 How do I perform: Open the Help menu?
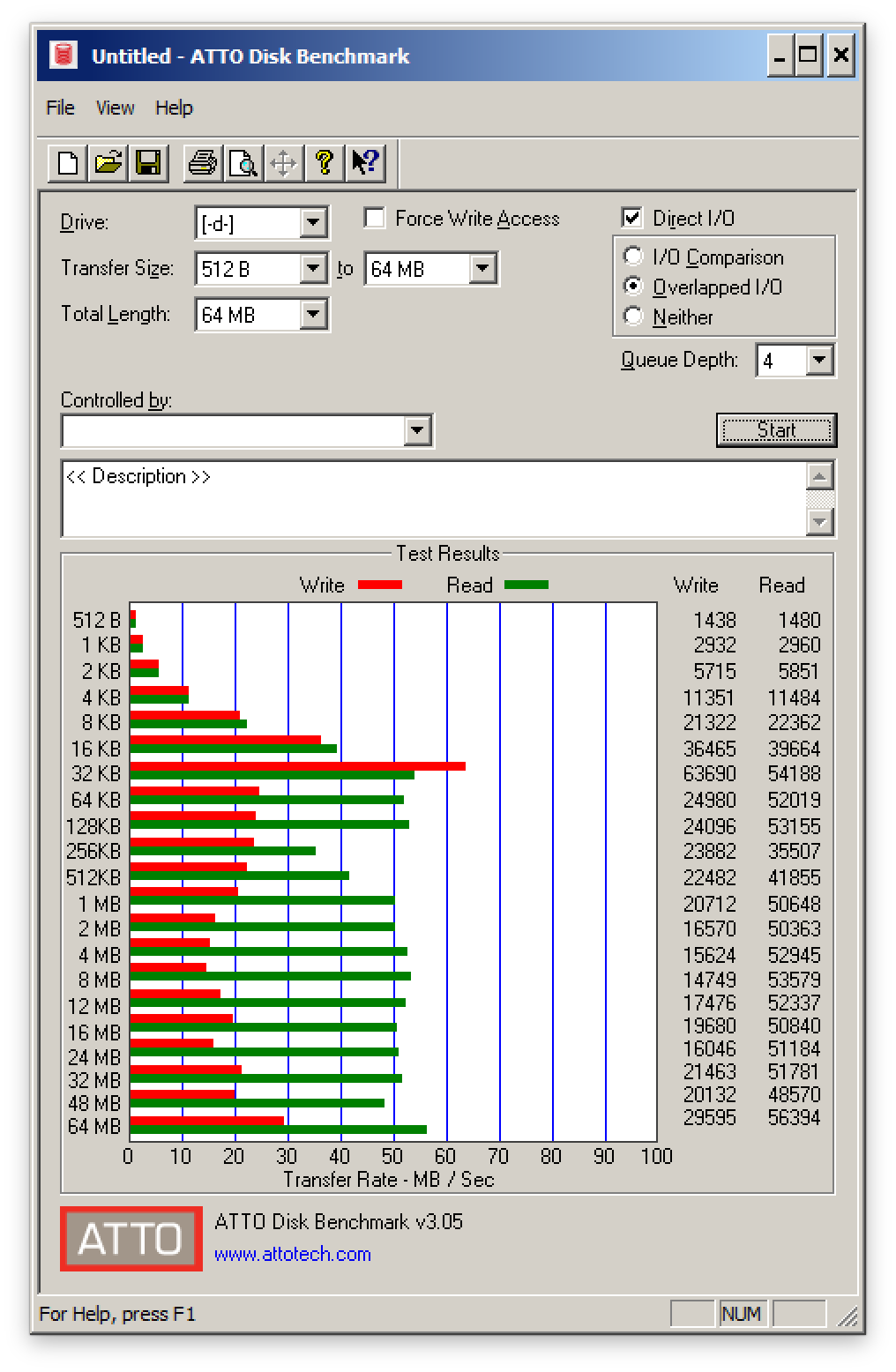click(x=174, y=108)
